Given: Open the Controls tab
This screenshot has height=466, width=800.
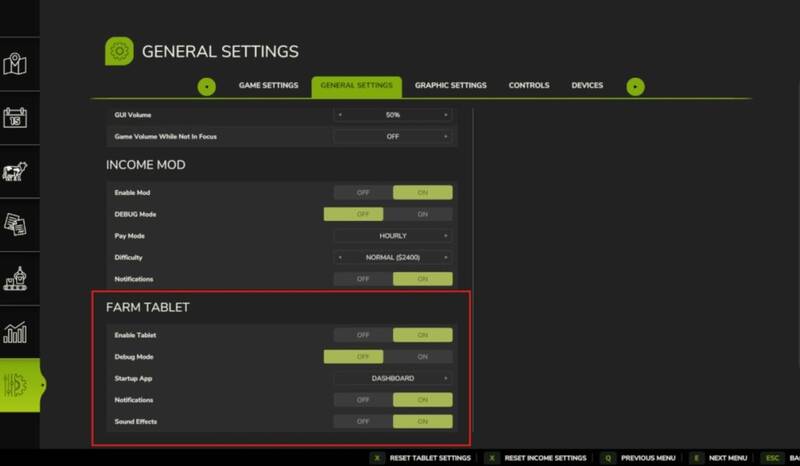Looking at the screenshot, I should [x=529, y=86].
